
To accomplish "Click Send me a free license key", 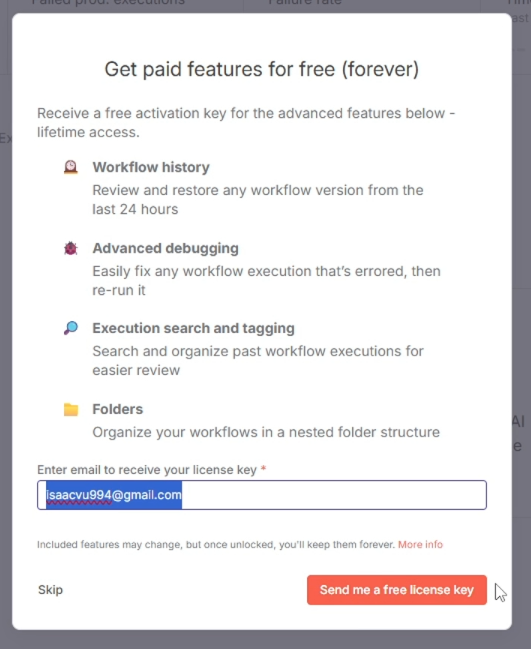I will pos(396,590).
